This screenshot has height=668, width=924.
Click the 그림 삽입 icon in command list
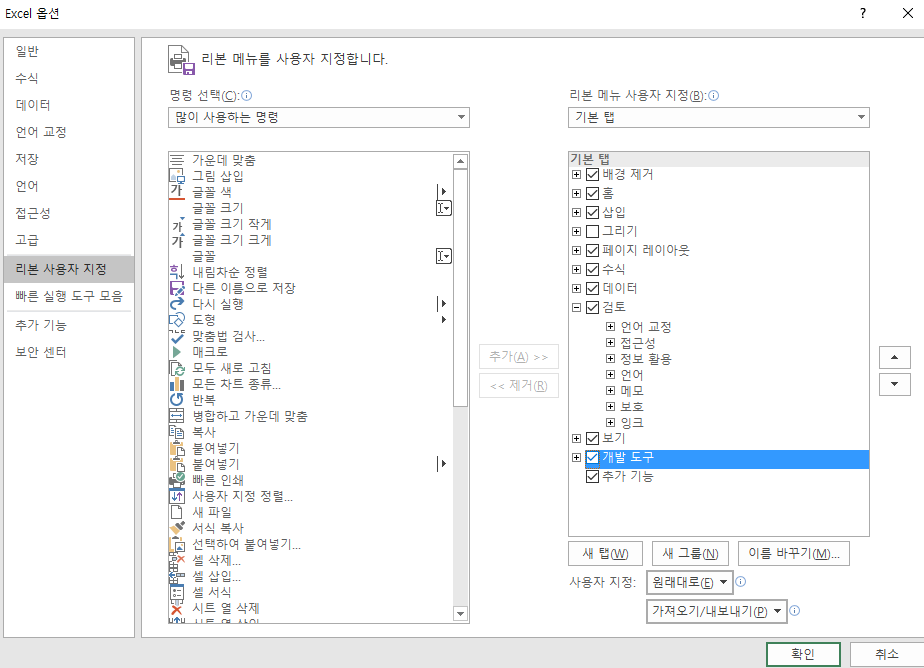point(177,176)
